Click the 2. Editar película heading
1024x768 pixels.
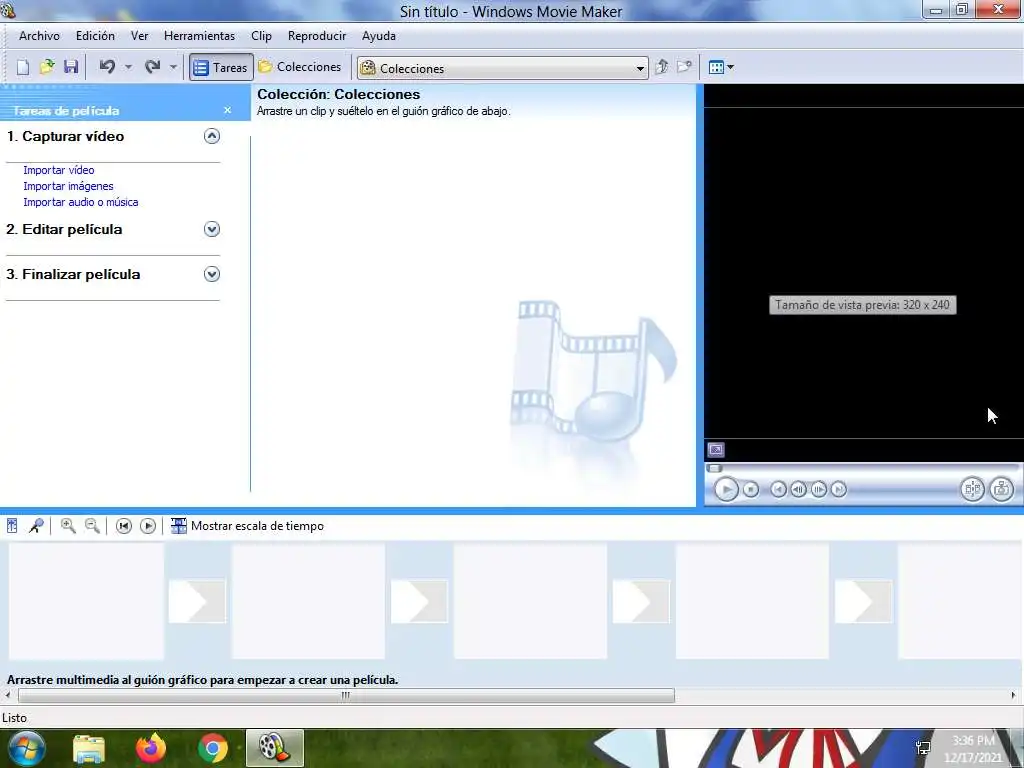[64, 229]
